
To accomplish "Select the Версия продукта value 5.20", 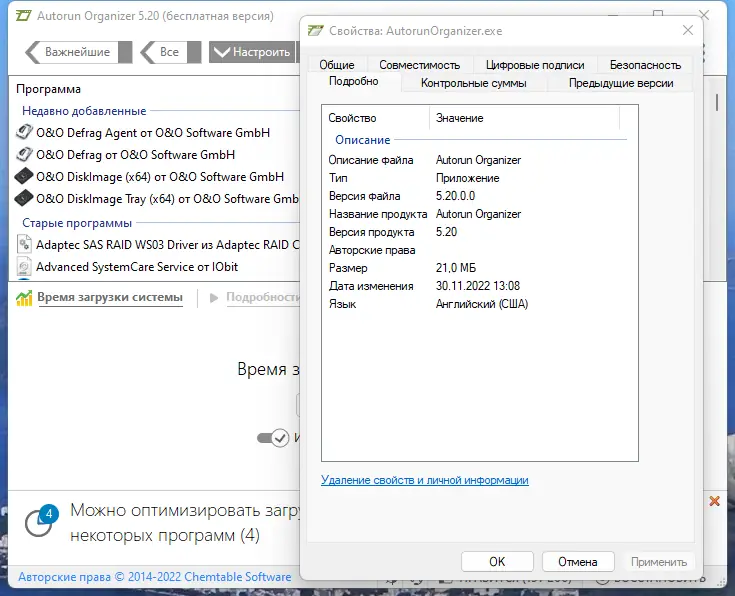I will pyautogui.click(x=446, y=232).
